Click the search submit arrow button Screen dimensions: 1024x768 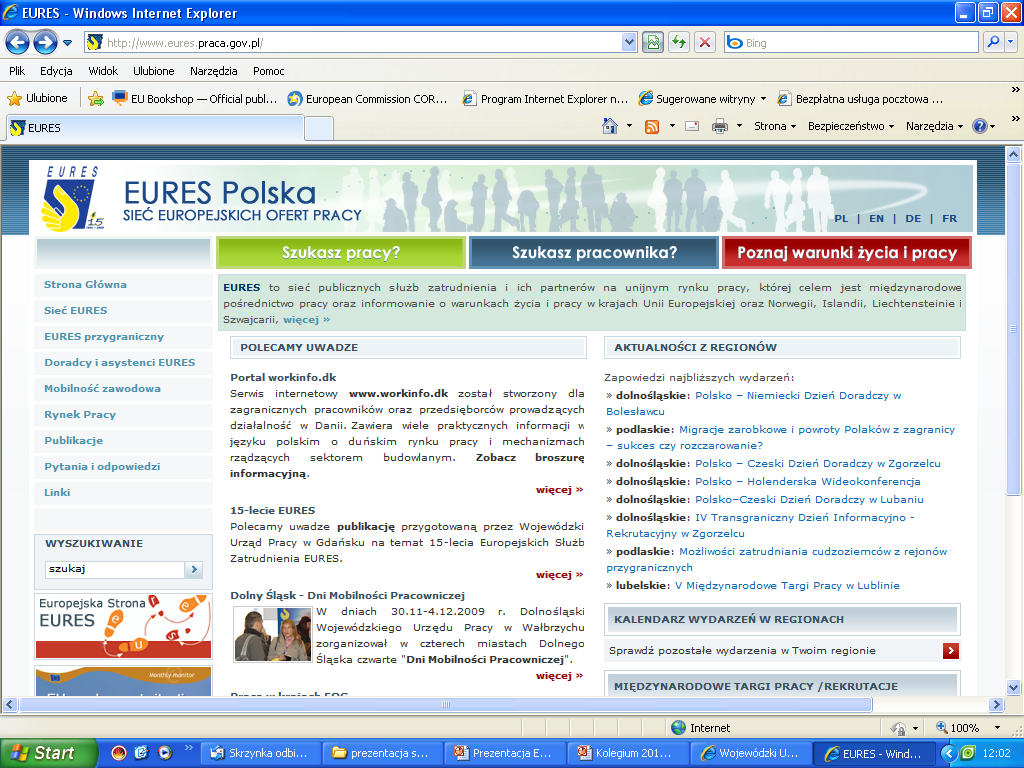tap(194, 569)
